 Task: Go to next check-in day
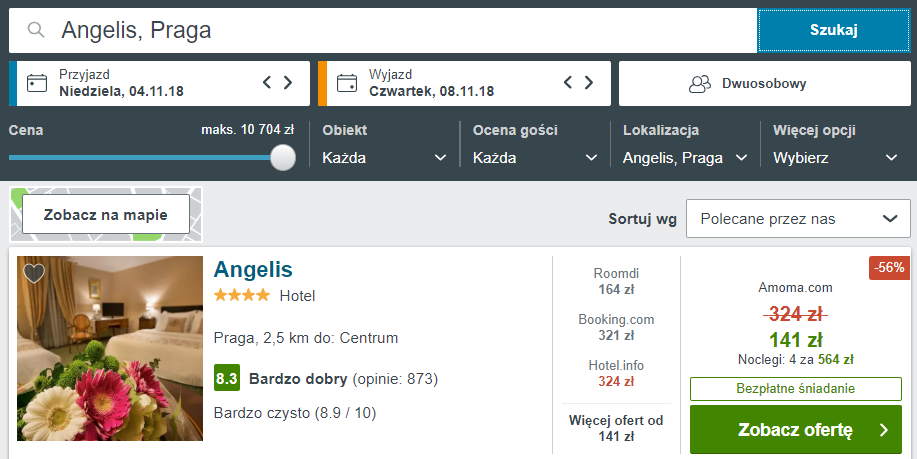pyautogui.click(x=288, y=83)
